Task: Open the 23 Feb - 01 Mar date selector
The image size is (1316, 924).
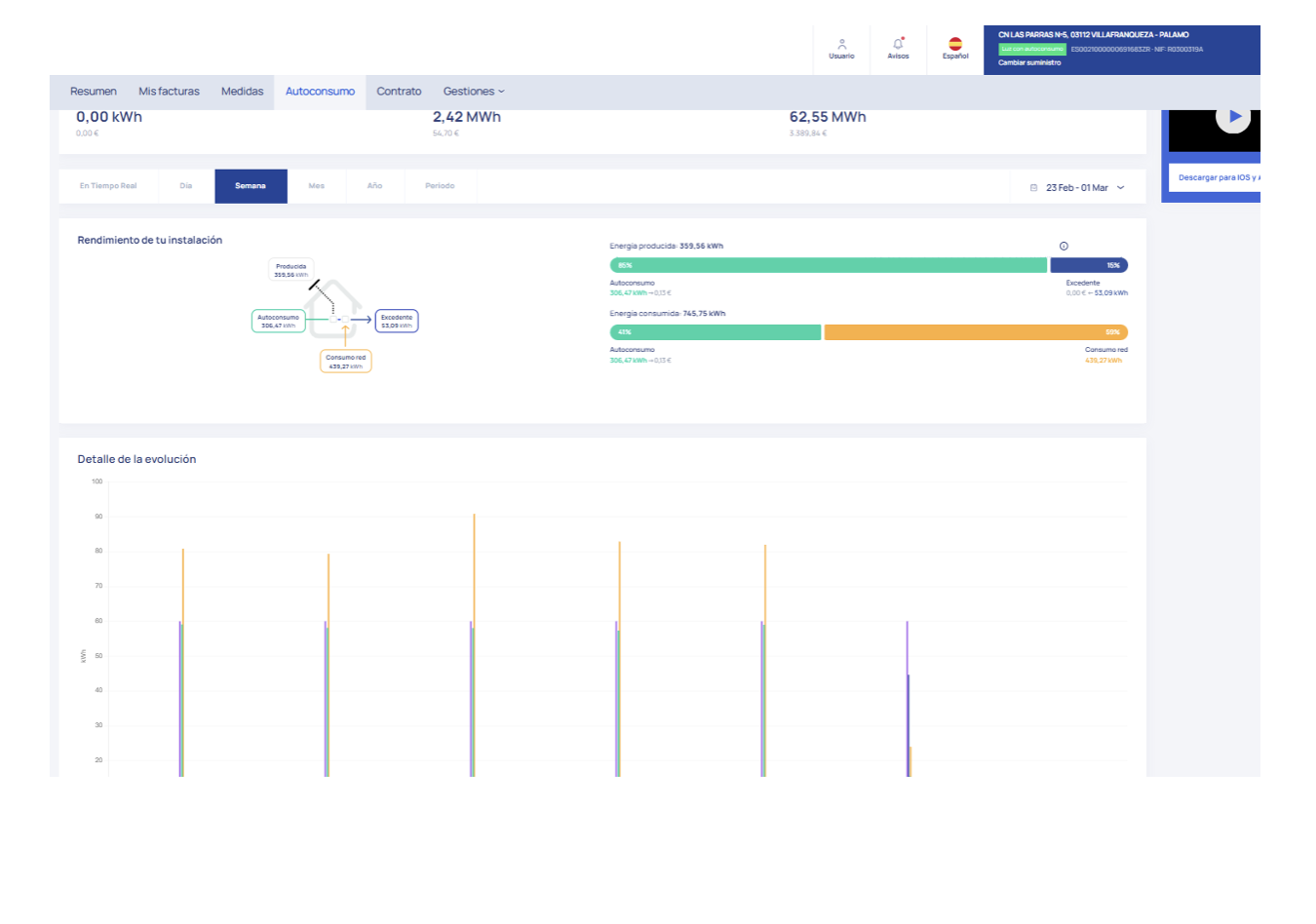Action: click(x=1077, y=188)
